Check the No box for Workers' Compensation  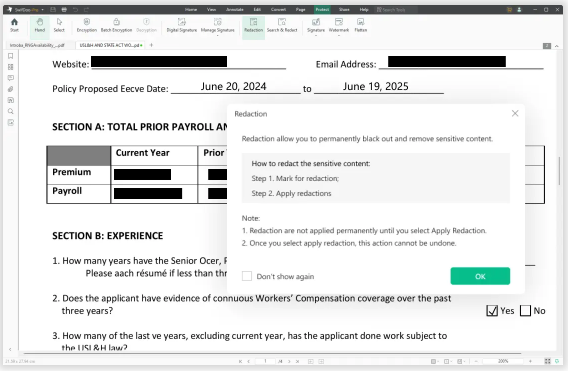point(525,310)
